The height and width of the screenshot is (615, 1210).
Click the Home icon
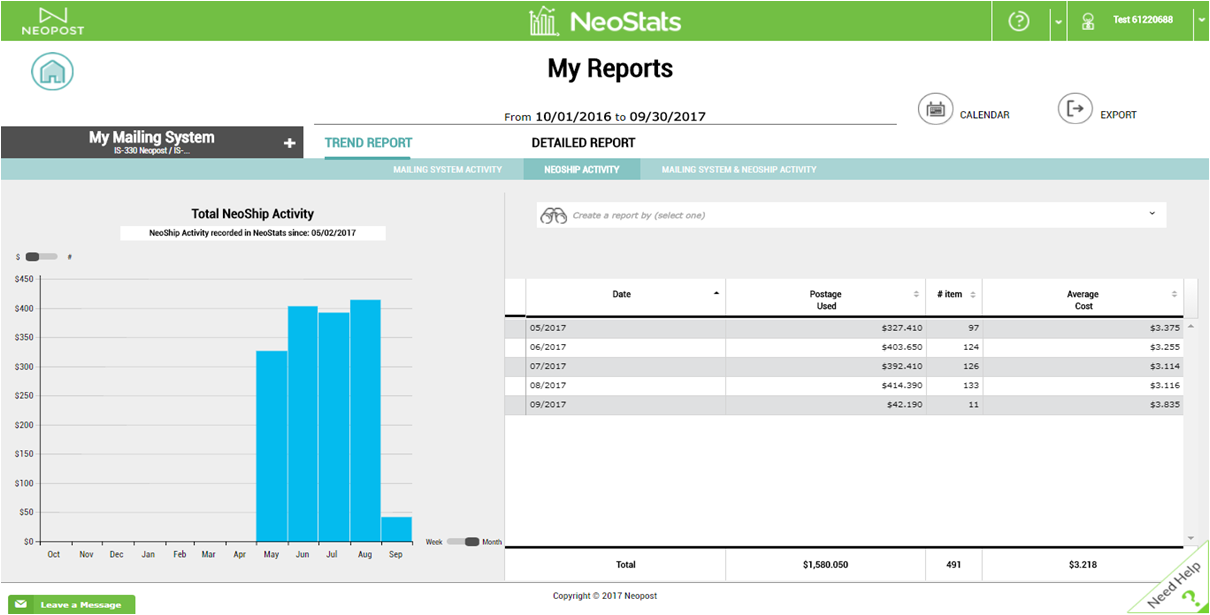(x=52, y=71)
